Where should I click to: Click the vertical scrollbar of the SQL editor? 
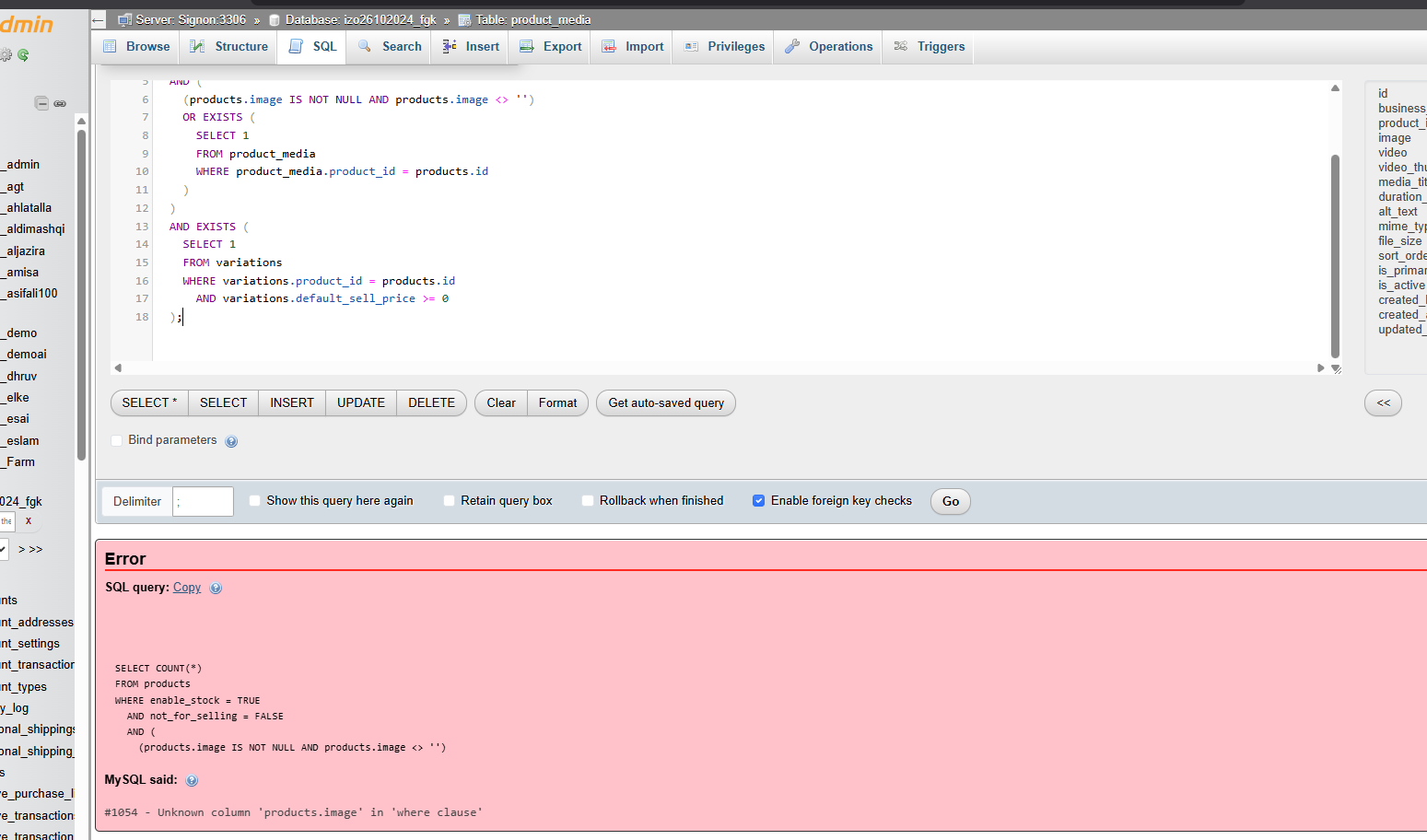[1335, 256]
